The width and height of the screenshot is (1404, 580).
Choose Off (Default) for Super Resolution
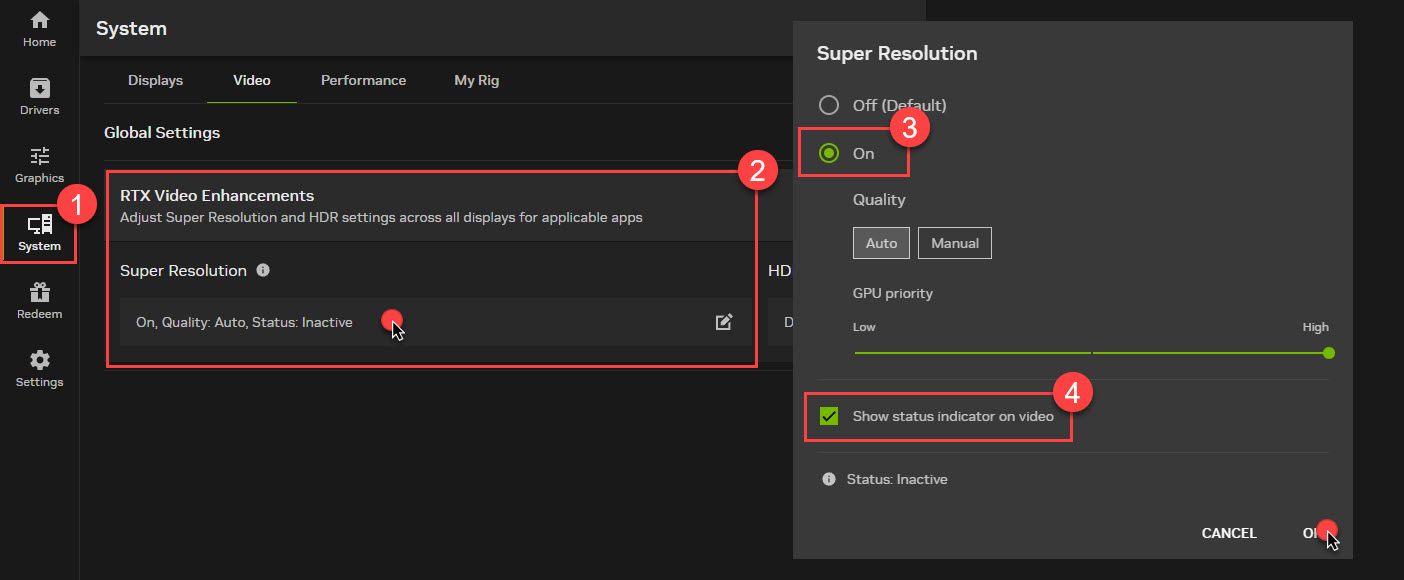tap(829, 104)
